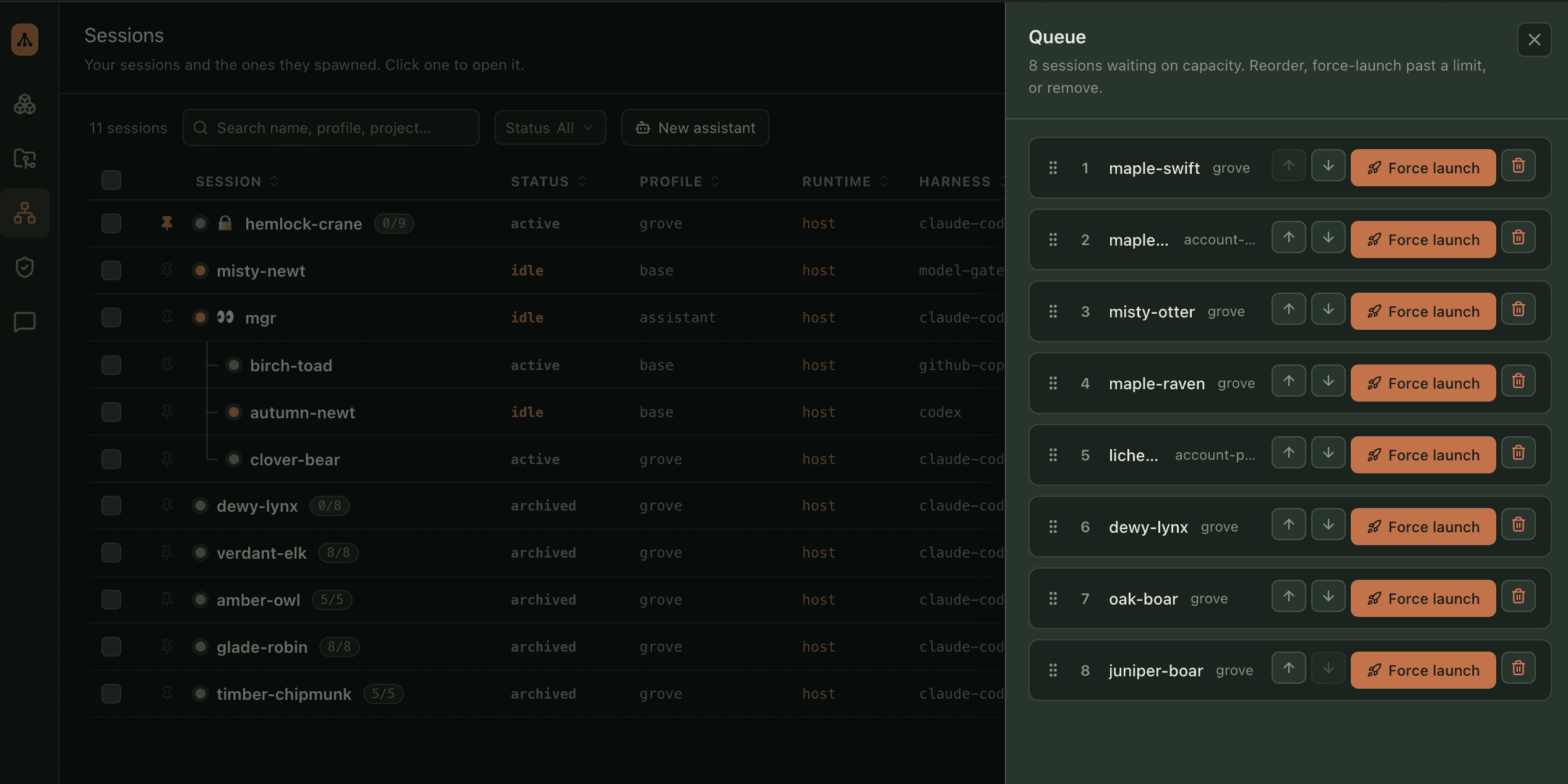1568x784 pixels.
Task: Delete queued dewy-lynx entry
Action: pyautogui.click(x=1518, y=525)
